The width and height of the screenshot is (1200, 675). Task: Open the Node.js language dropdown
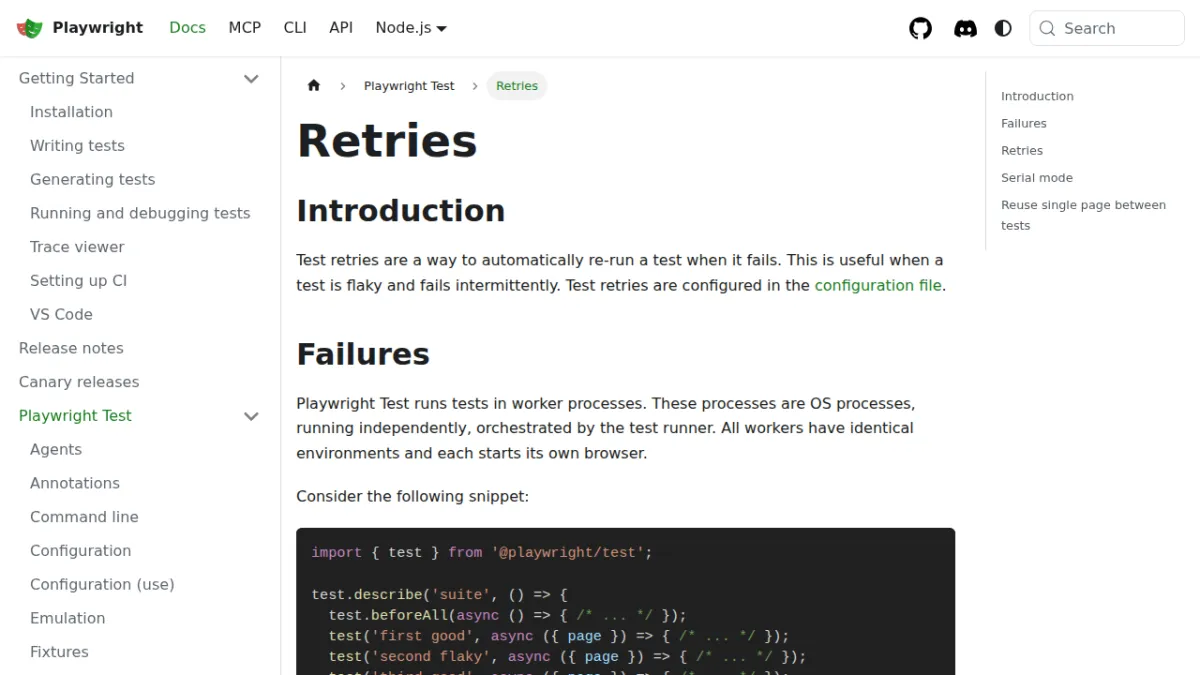[411, 28]
